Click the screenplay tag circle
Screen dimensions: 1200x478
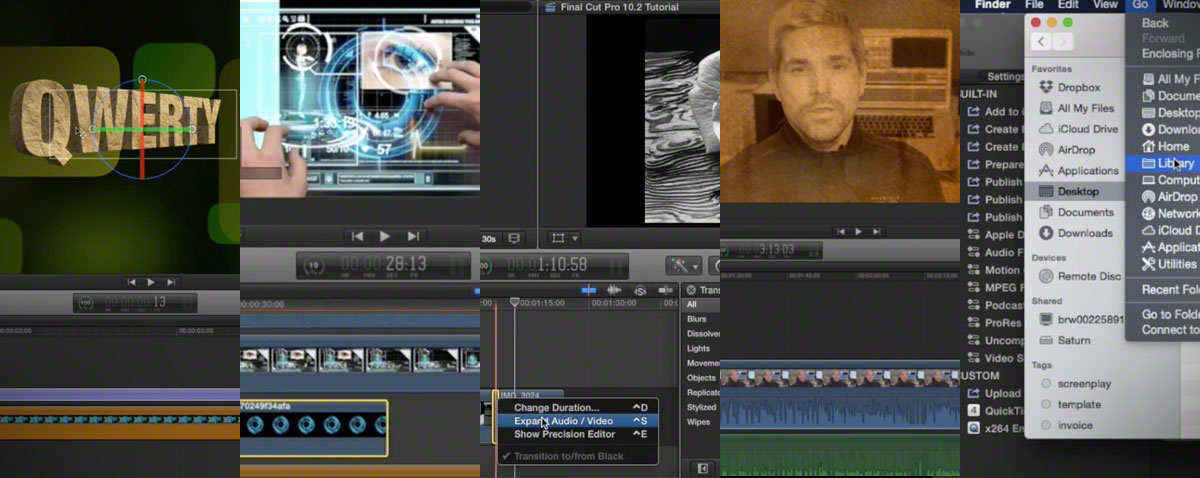click(x=1046, y=384)
